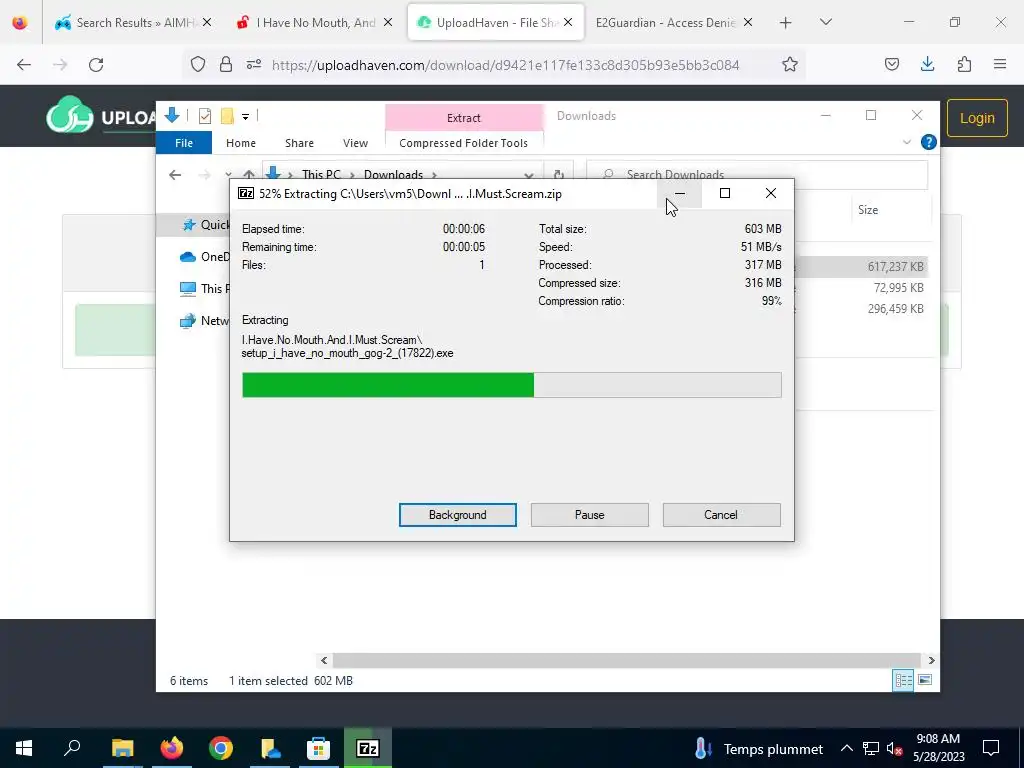The width and height of the screenshot is (1024, 768).
Task: Click Firefox tracking protection shield
Action: (198, 64)
